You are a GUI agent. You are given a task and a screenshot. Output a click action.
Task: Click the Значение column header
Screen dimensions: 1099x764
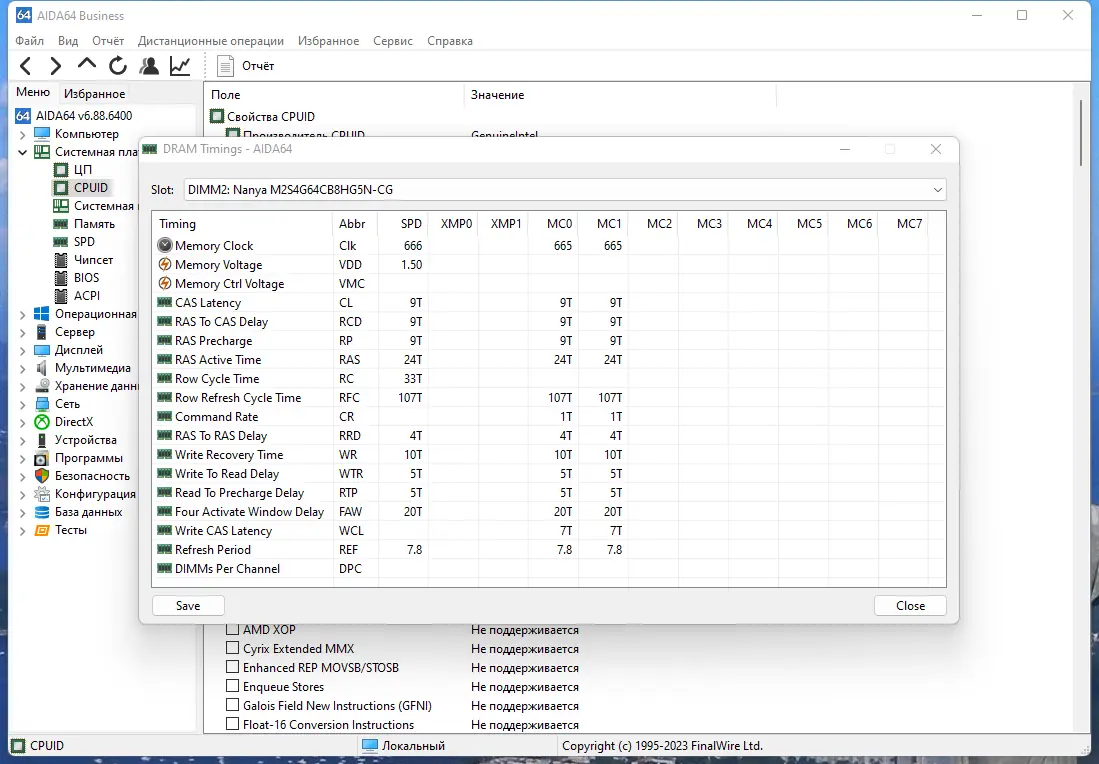(x=620, y=95)
